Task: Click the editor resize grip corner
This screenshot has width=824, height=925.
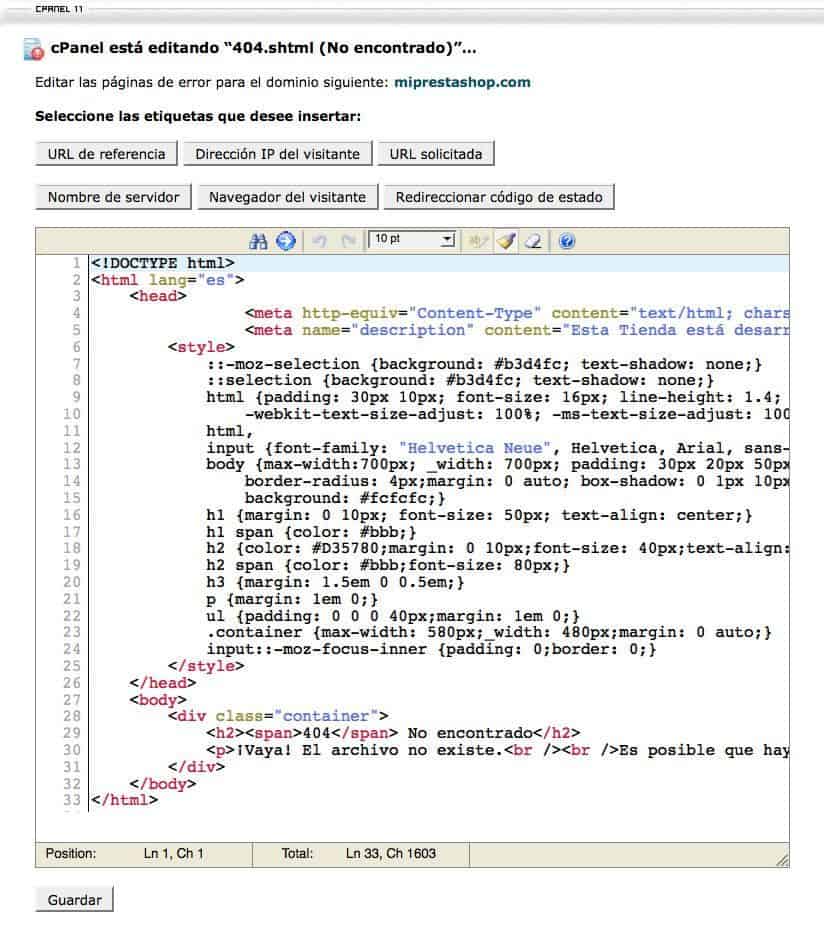Action: (x=782, y=860)
